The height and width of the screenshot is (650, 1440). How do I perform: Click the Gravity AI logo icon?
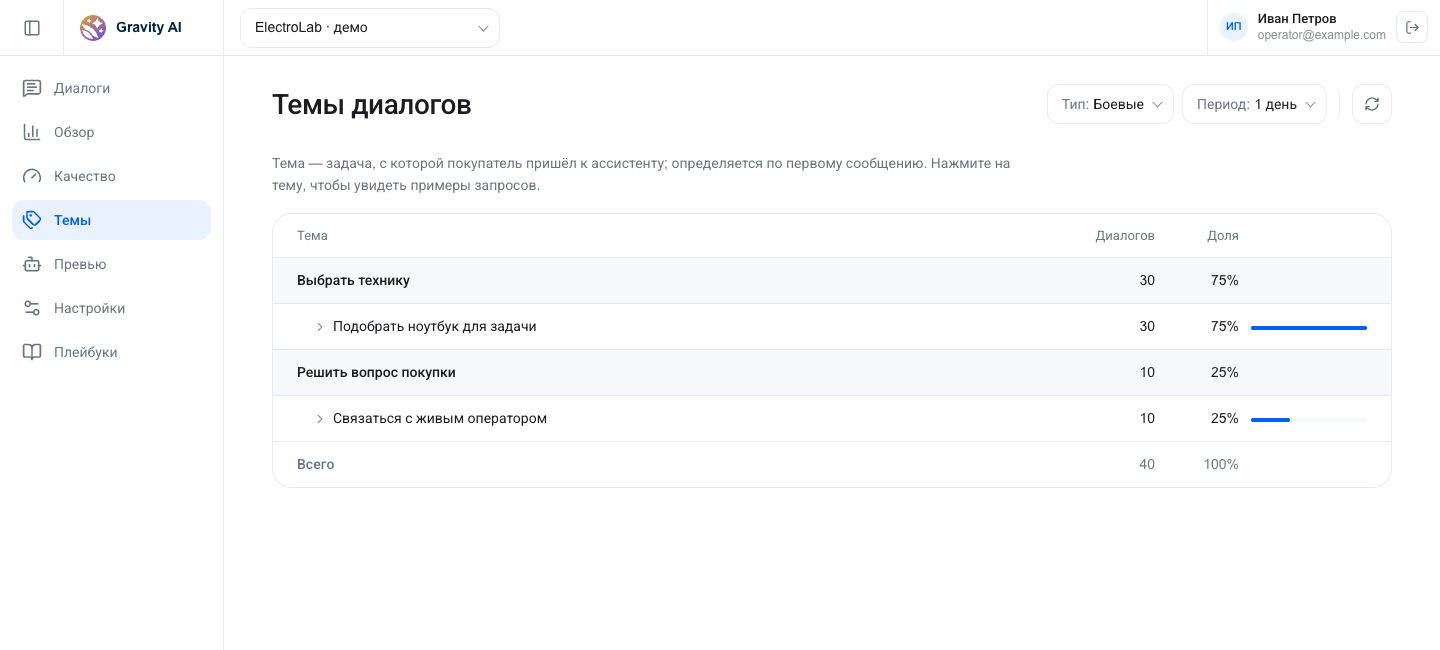click(x=93, y=28)
